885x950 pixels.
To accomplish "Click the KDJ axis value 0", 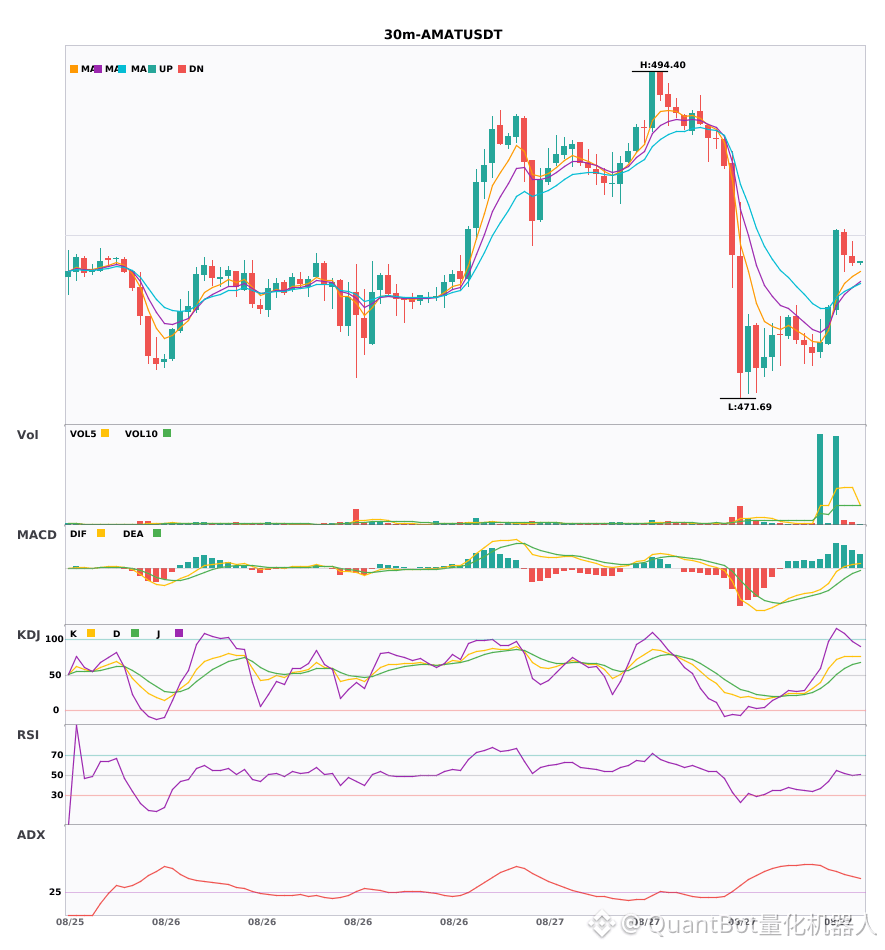I will (x=56, y=710).
